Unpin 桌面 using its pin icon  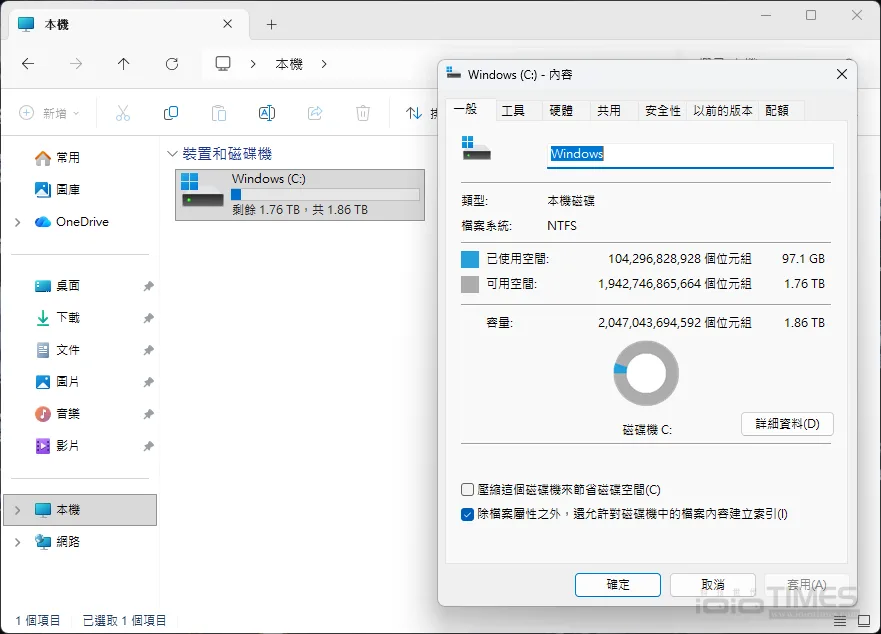pos(148,286)
